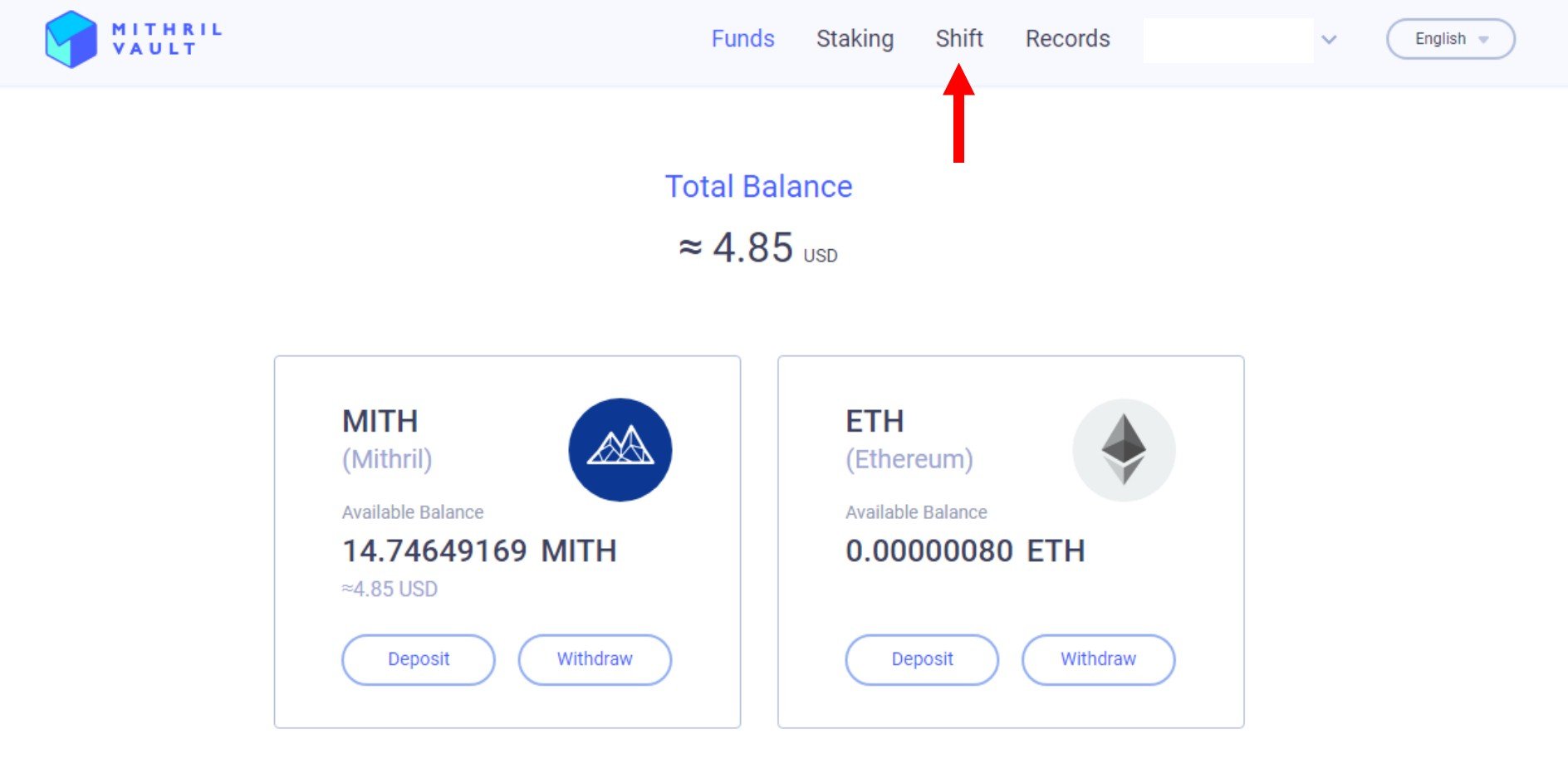Deposit into the ETH wallet
The height and width of the screenshot is (778, 1568).
(x=922, y=659)
